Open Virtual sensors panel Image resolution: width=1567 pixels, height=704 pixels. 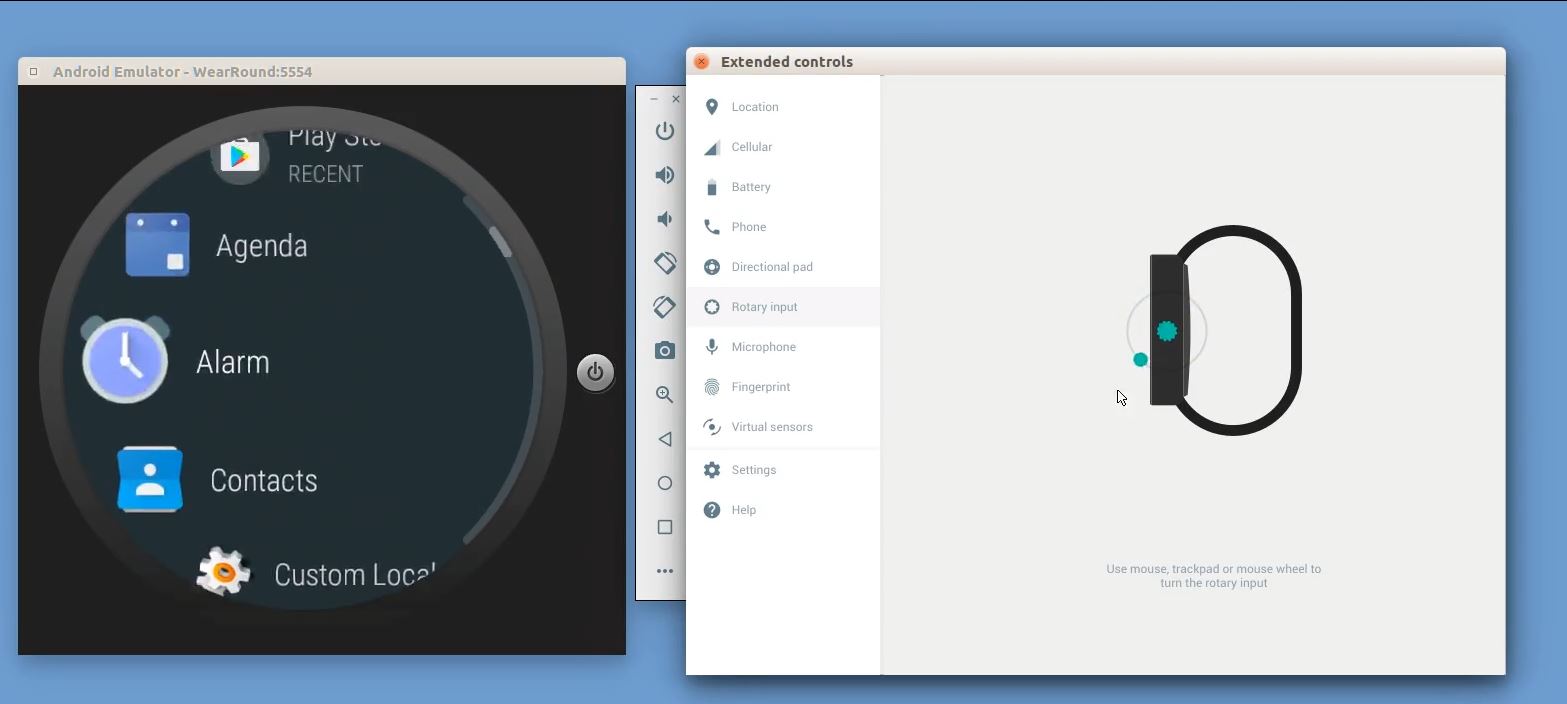click(x=771, y=427)
